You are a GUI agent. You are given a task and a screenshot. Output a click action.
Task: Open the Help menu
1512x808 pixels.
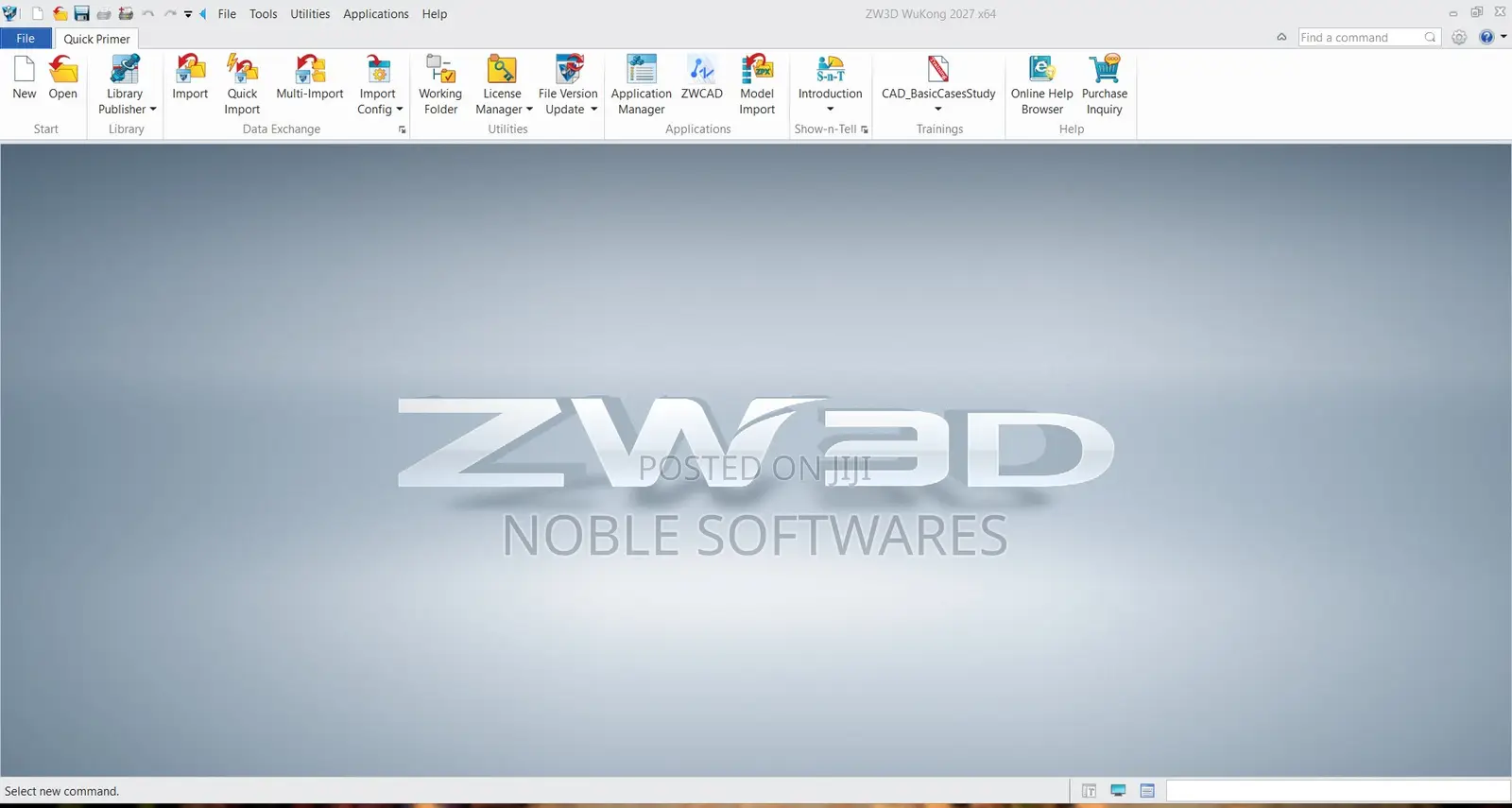coord(435,14)
